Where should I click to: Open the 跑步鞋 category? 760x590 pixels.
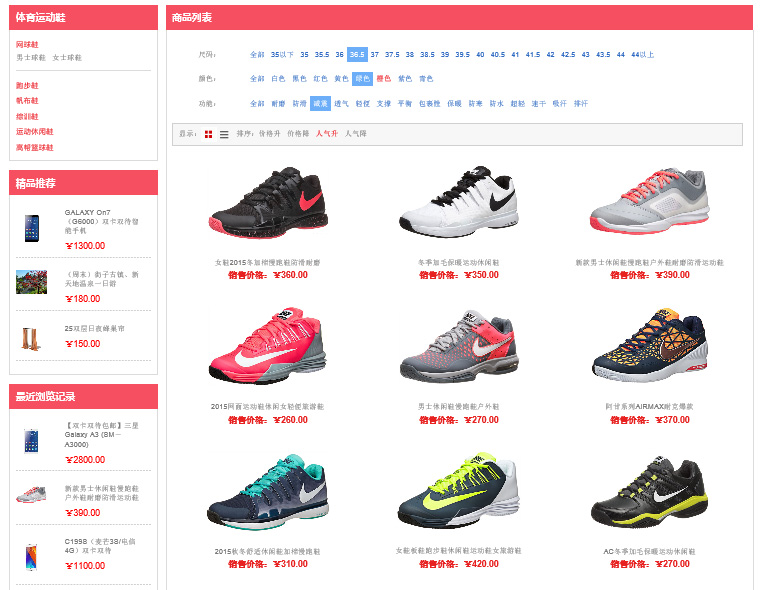coord(27,85)
